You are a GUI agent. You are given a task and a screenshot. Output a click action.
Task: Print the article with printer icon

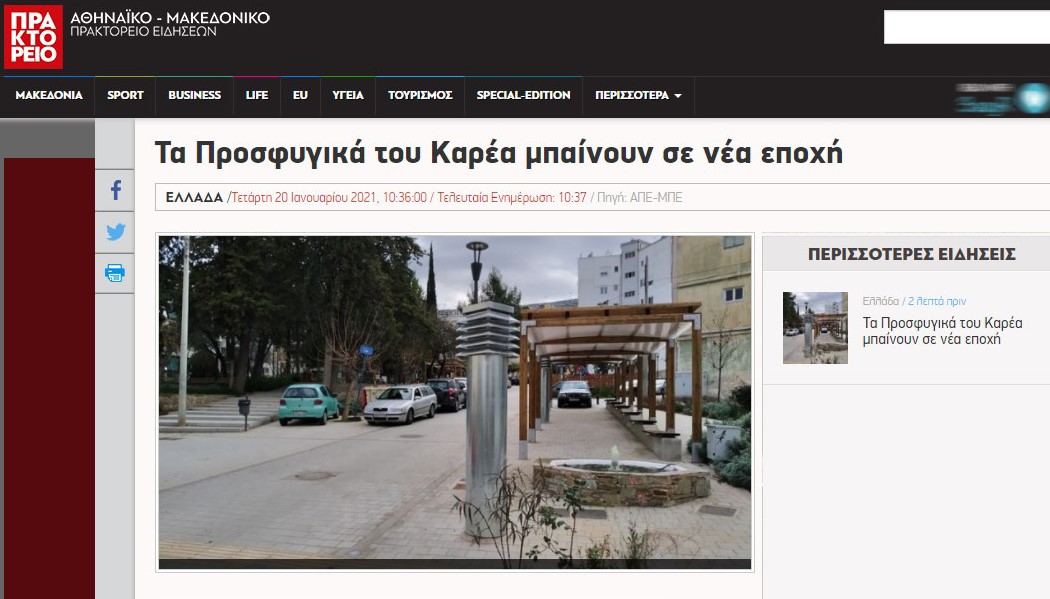point(115,273)
